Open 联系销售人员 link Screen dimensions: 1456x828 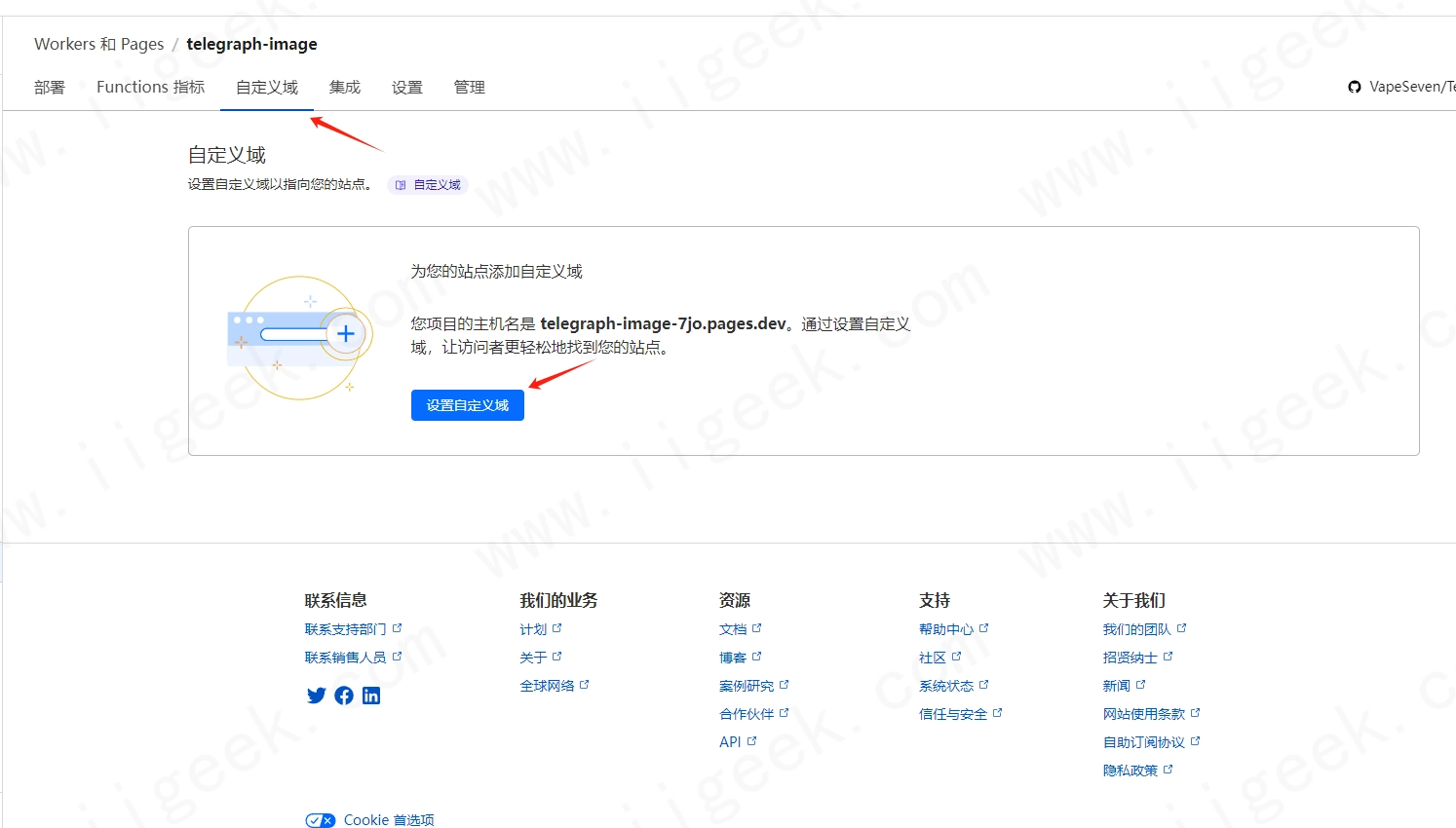pos(354,658)
